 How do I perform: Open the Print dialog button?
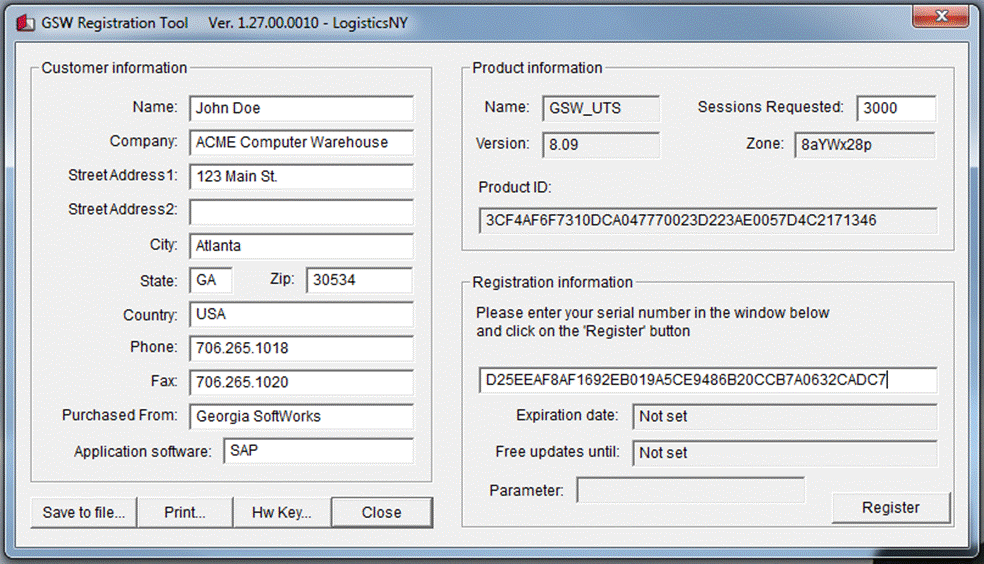[x=185, y=513]
